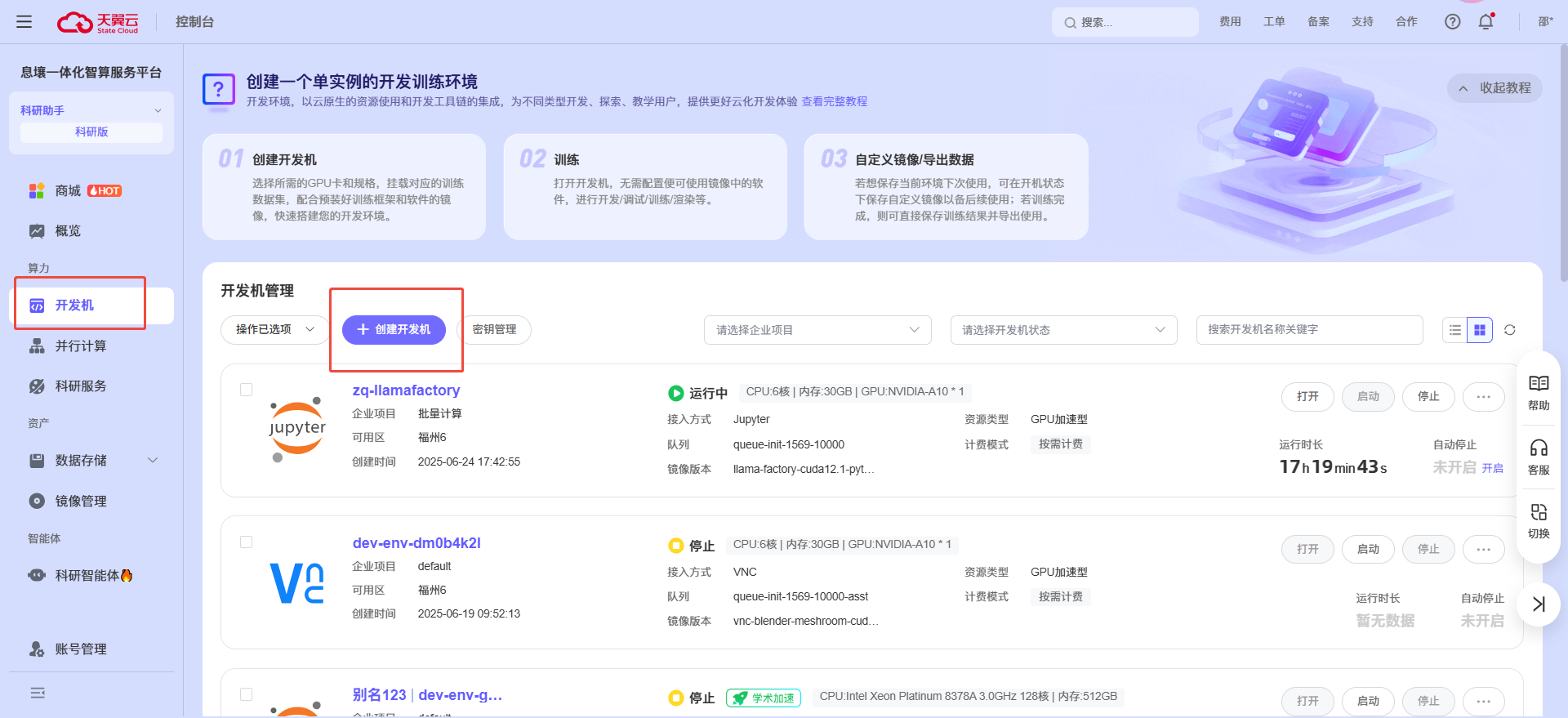Open 并行计算 in the sidebar
Screen dimensions: 1568x718
81,346
